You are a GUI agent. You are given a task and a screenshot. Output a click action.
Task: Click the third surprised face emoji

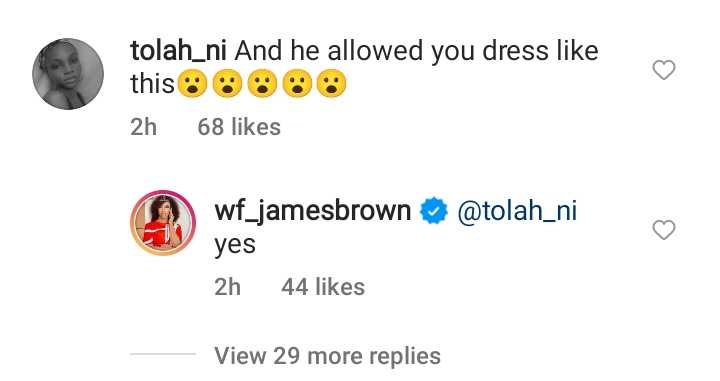pyautogui.click(x=262, y=84)
